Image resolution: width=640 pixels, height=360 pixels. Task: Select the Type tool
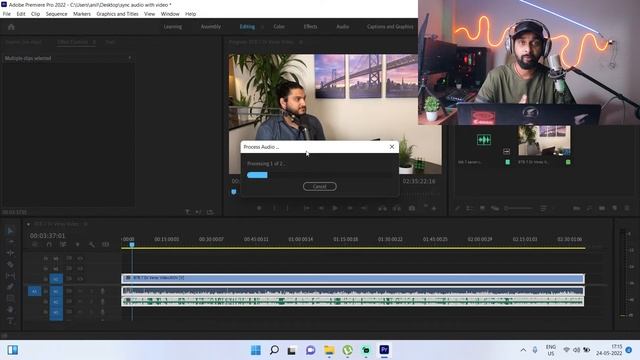tap(10, 321)
